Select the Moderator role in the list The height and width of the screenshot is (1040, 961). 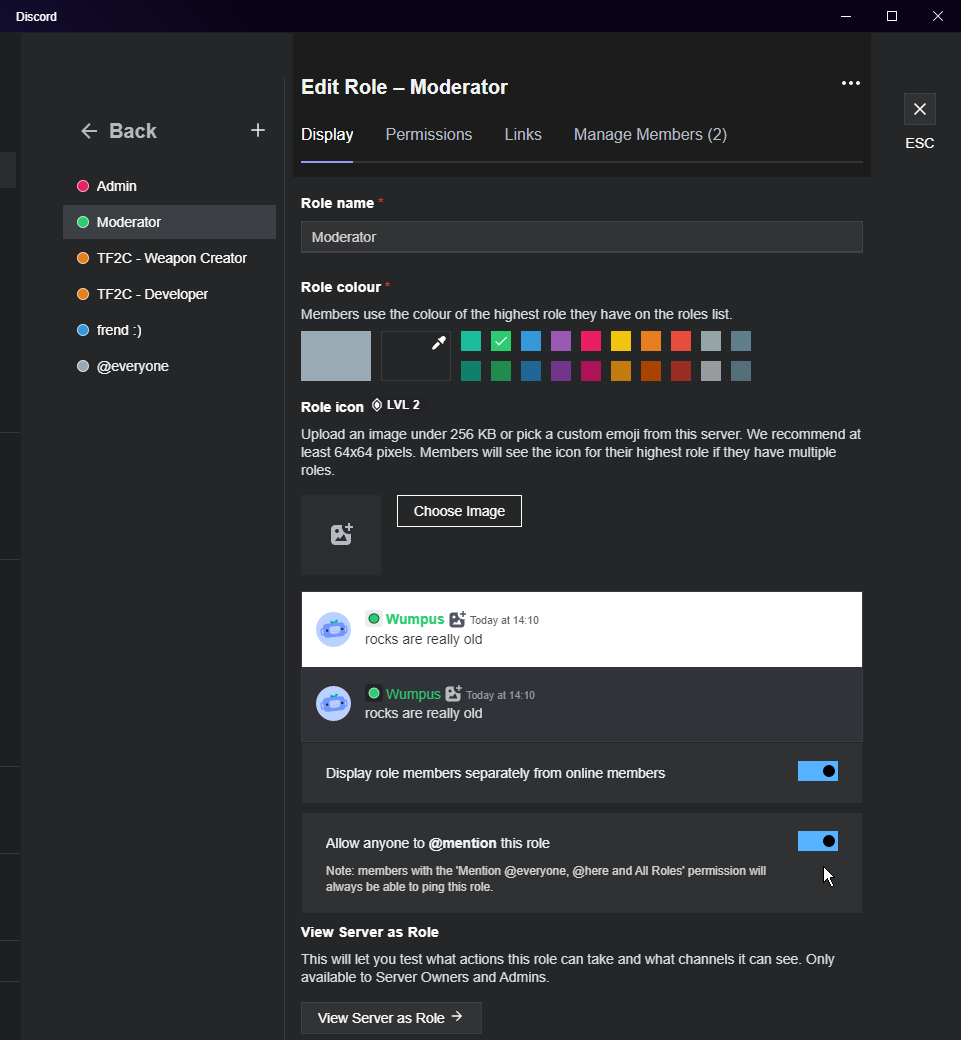click(x=170, y=222)
